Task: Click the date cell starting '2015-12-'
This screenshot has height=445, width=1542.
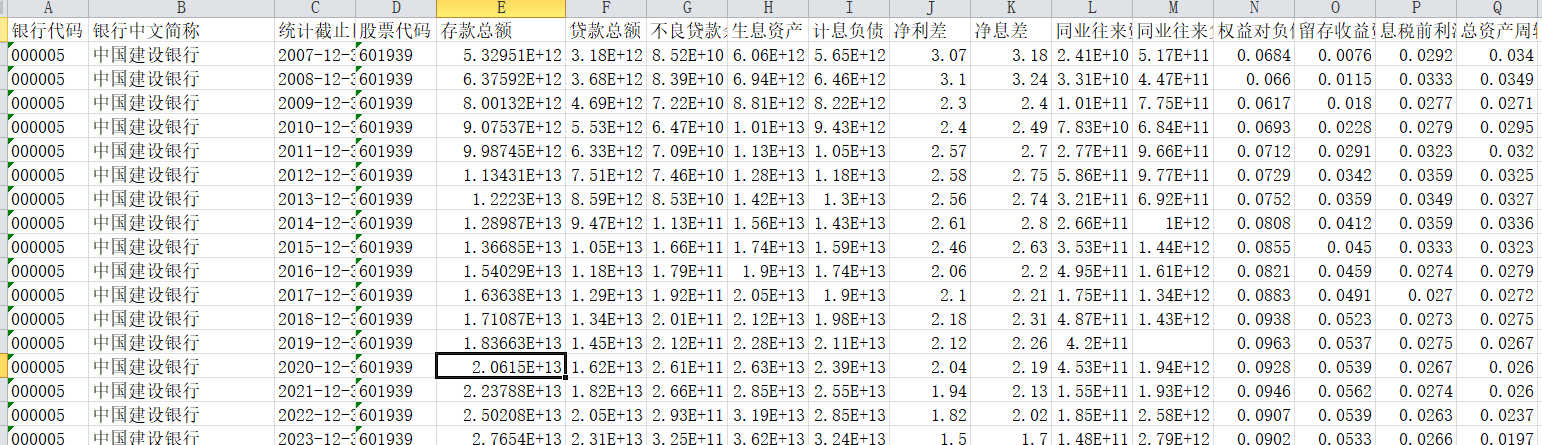Action: pyautogui.click(x=315, y=246)
